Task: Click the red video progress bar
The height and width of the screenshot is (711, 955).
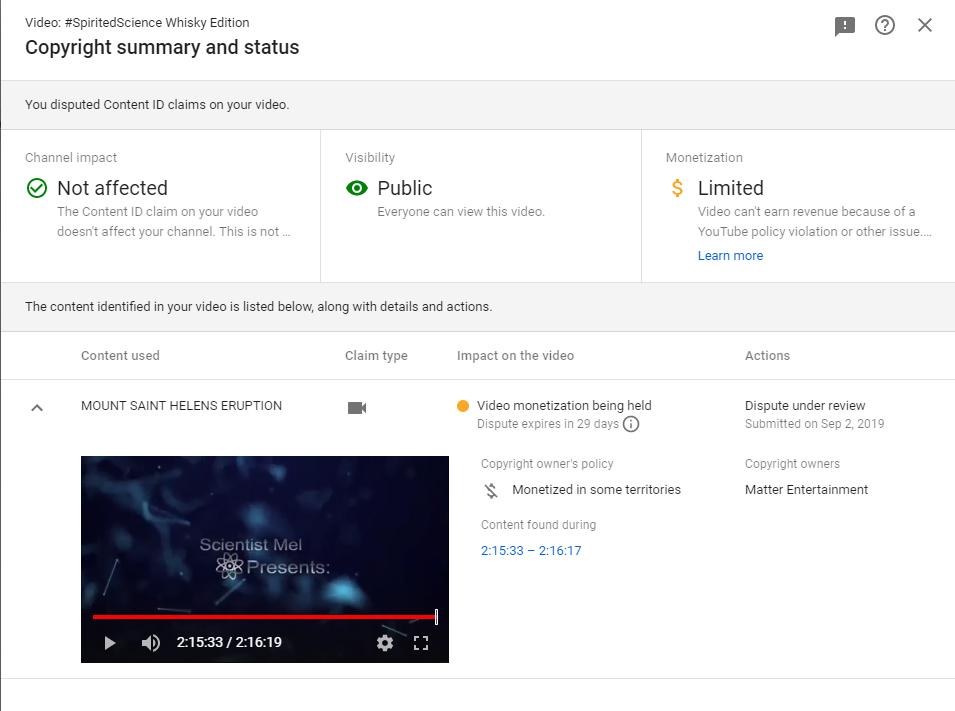Action: point(264,617)
